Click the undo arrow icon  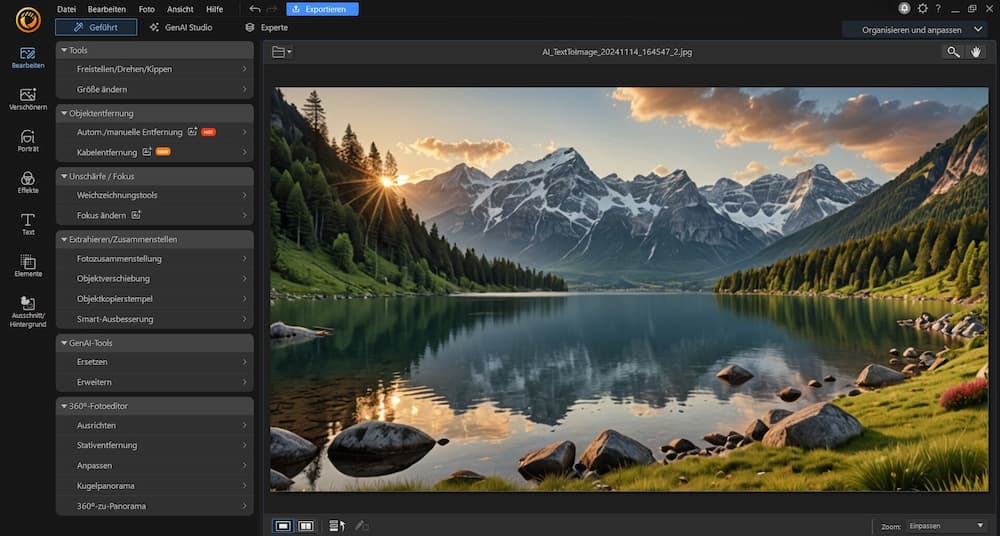tap(255, 9)
